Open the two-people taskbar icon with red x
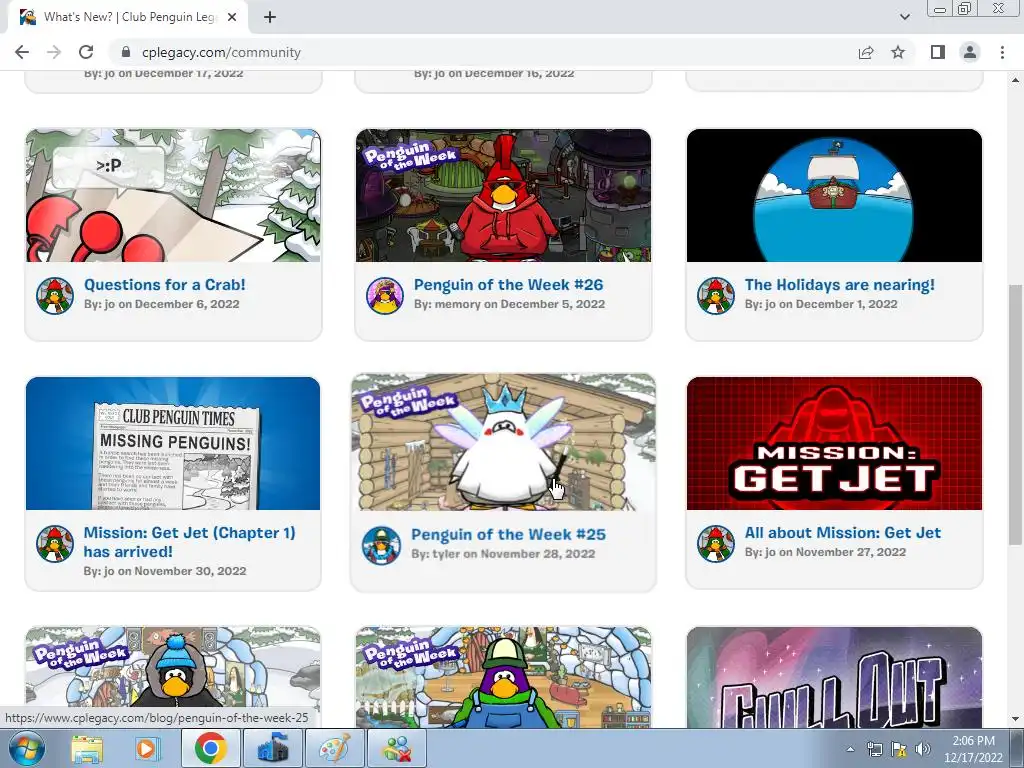This screenshot has height=768, width=1024. 396,748
